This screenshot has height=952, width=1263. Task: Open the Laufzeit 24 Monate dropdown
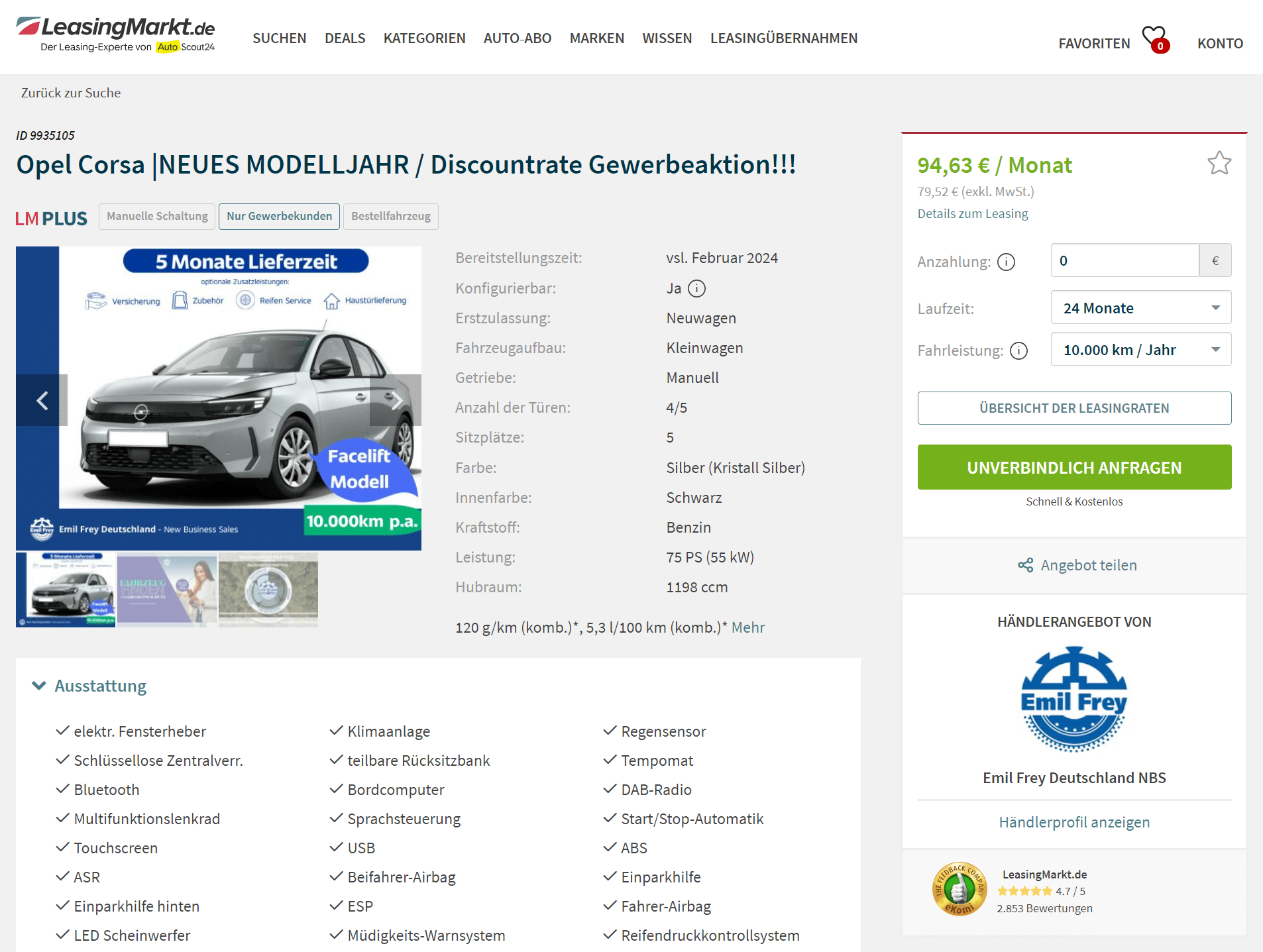(x=1141, y=308)
